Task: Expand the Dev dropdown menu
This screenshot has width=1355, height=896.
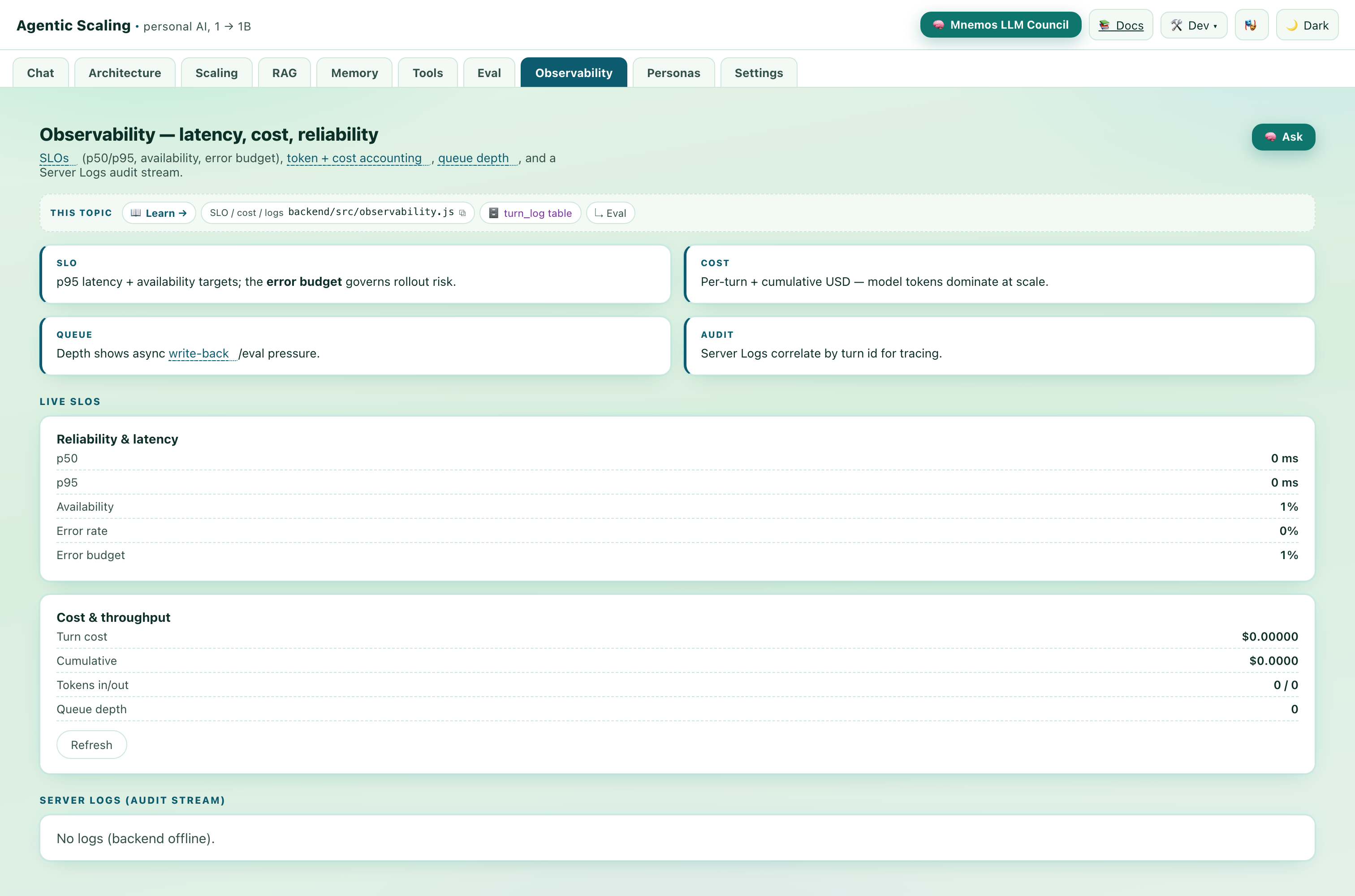Action: coord(1193,25)
